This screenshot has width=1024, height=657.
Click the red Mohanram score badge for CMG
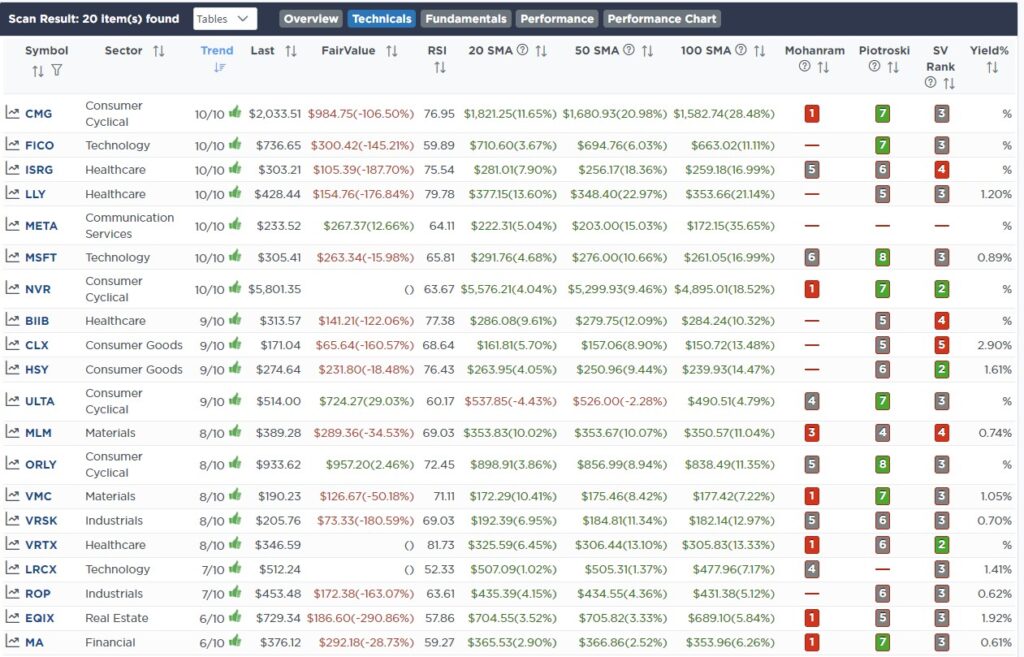pyautogui.click(x=812, y=114)
